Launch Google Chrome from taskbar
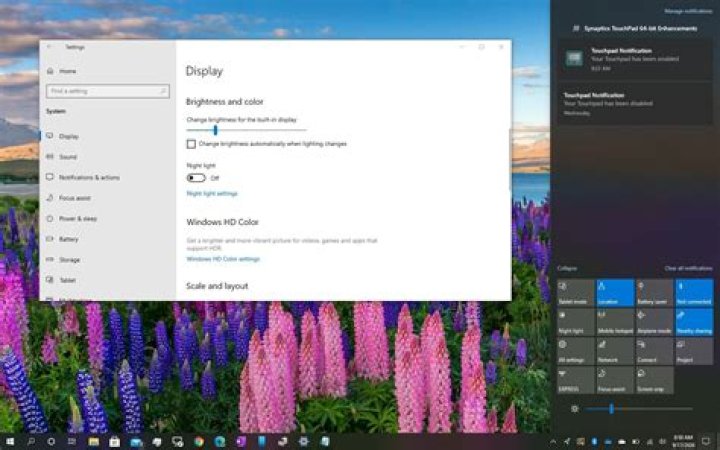The width and height of the screenshot is (720, 450). [x=199, y=441]
